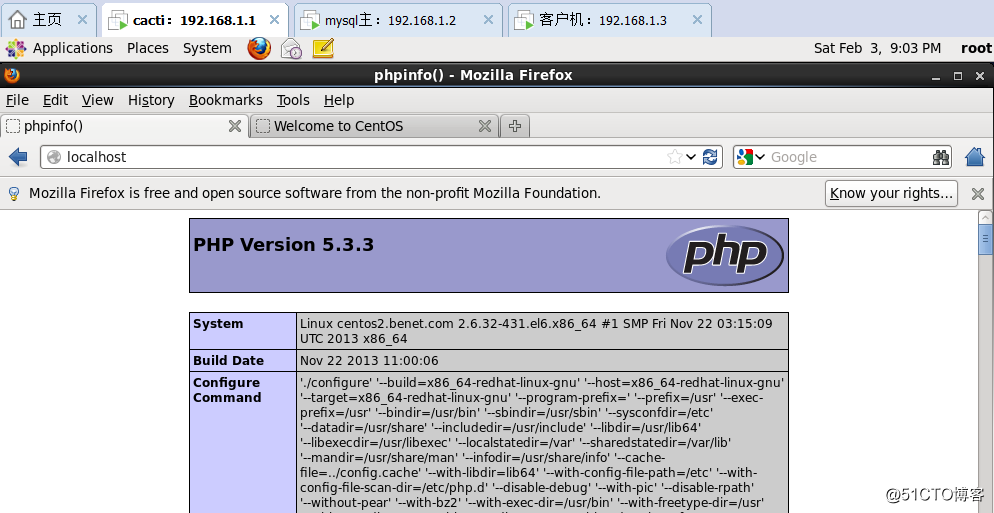Switch to the 主页 VM tab
The width and height of the screenshot is (994, 513).
[48, 20]
